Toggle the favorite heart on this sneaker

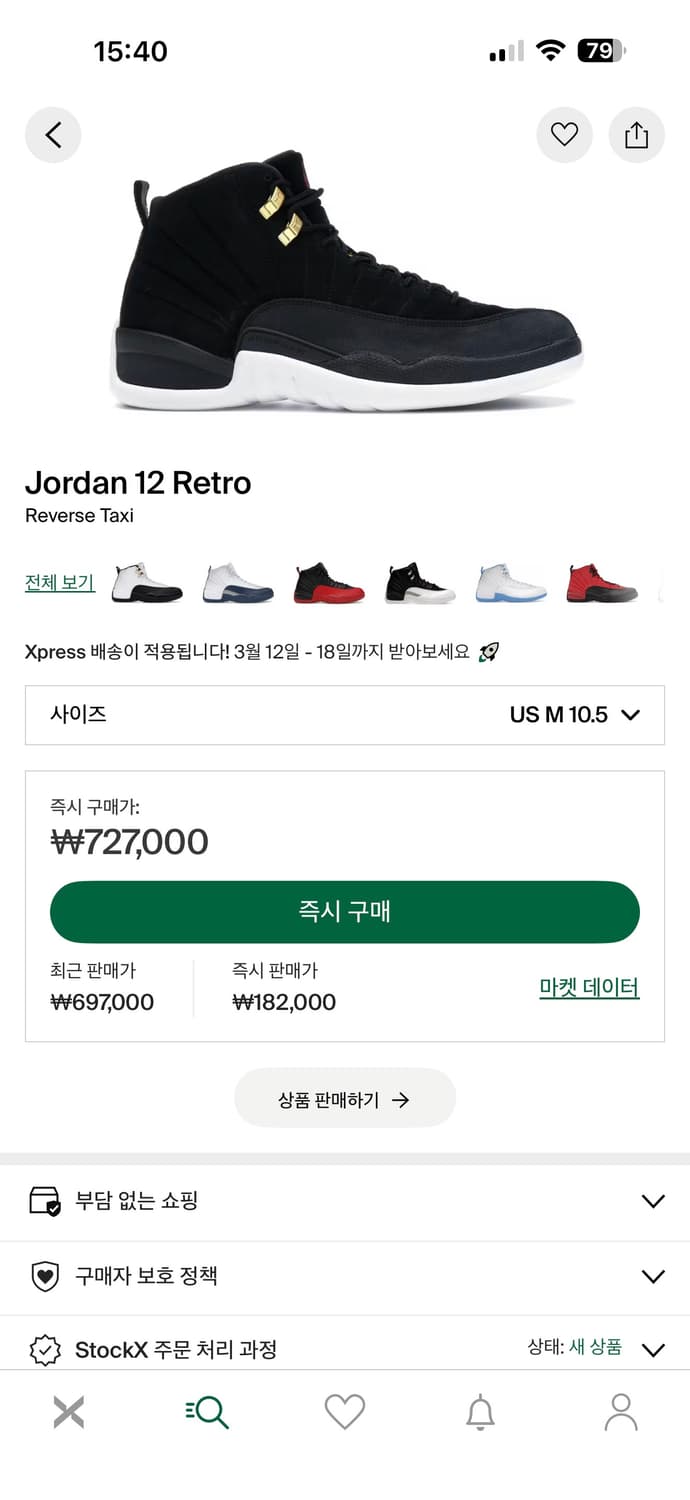tap(564, 135)
